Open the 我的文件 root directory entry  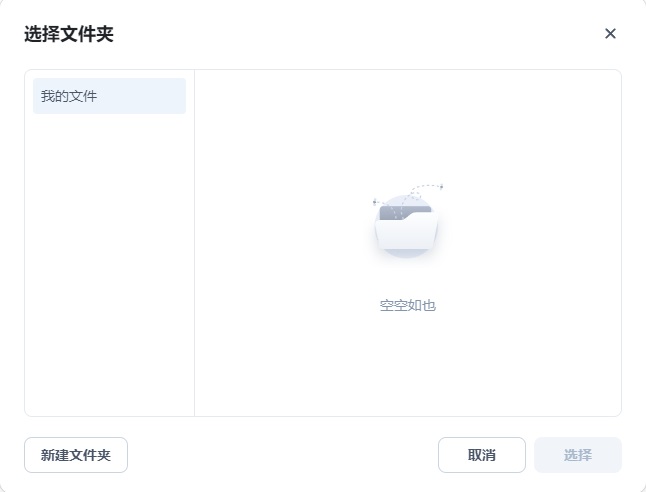click(x=109, y=96)
